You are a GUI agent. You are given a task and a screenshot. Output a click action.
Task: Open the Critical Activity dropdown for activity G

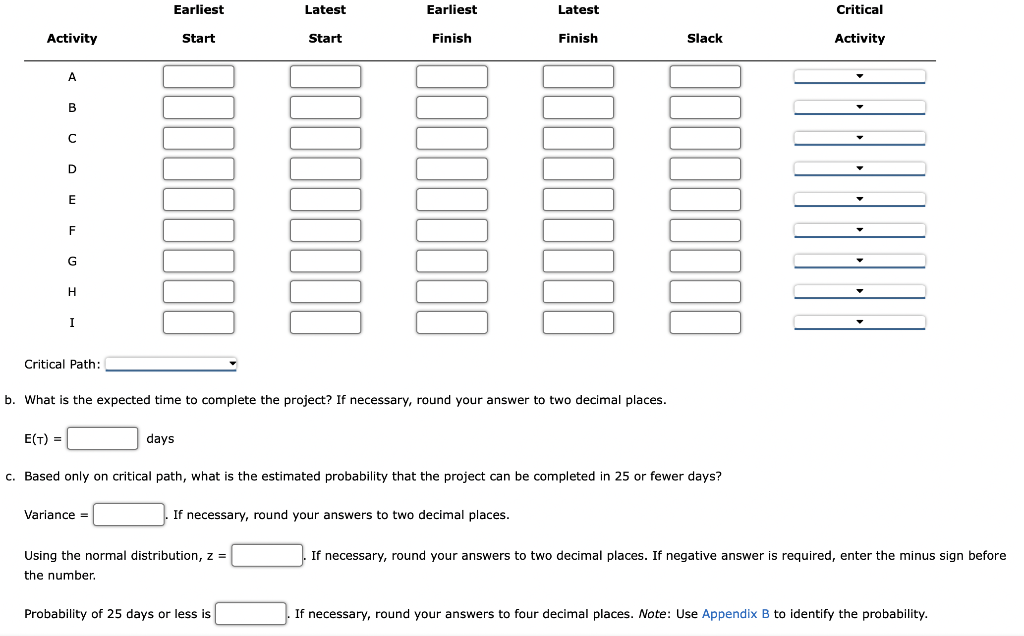coord(859,260)
